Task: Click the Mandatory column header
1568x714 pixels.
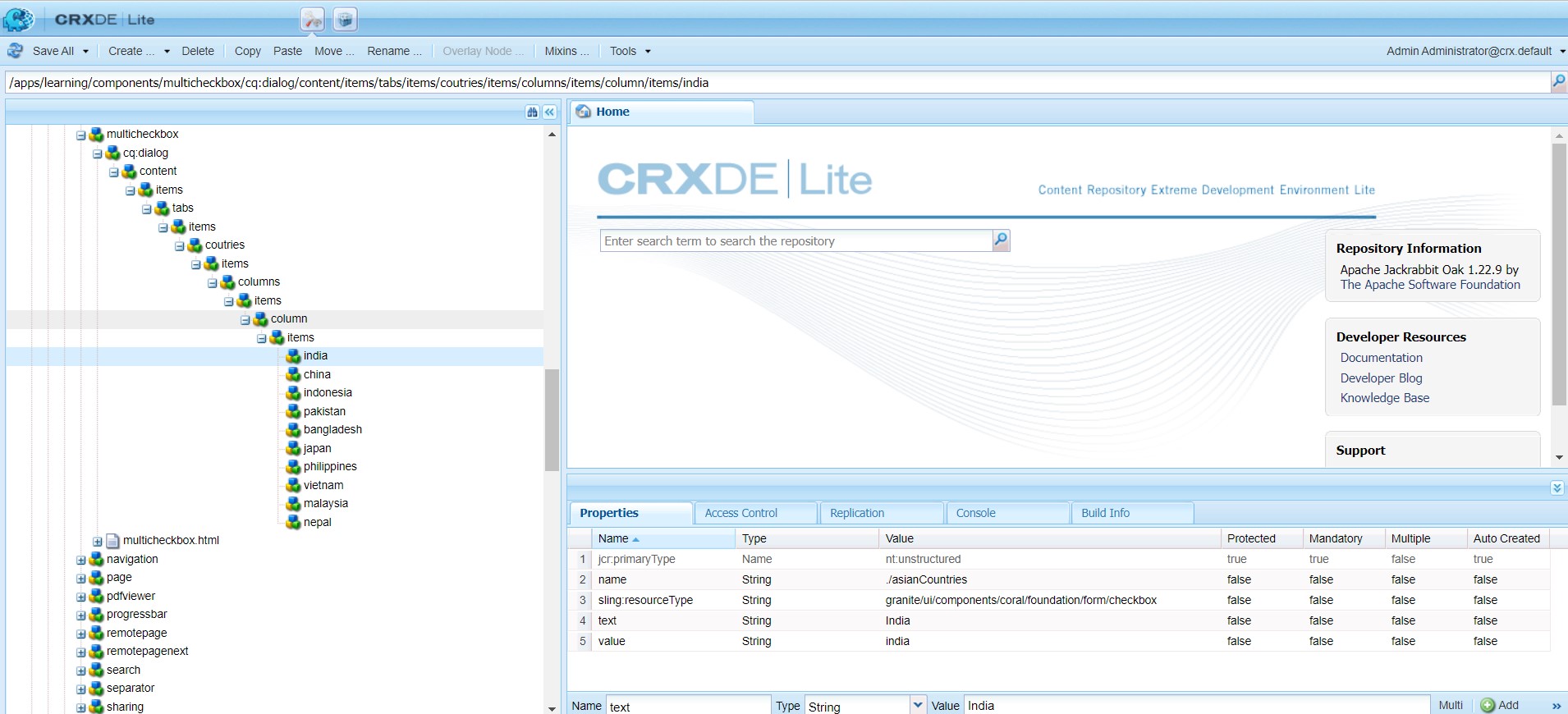Action: (1343, 538)
